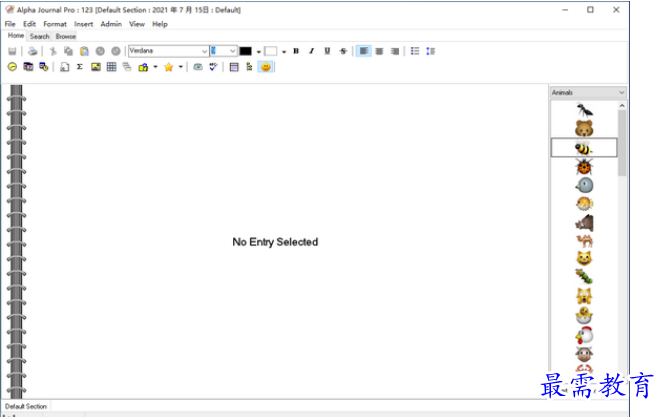Cut selection with scissors icon
Image resolution: width=662 pixels, height=417 pixels.
tap(53, 51)
